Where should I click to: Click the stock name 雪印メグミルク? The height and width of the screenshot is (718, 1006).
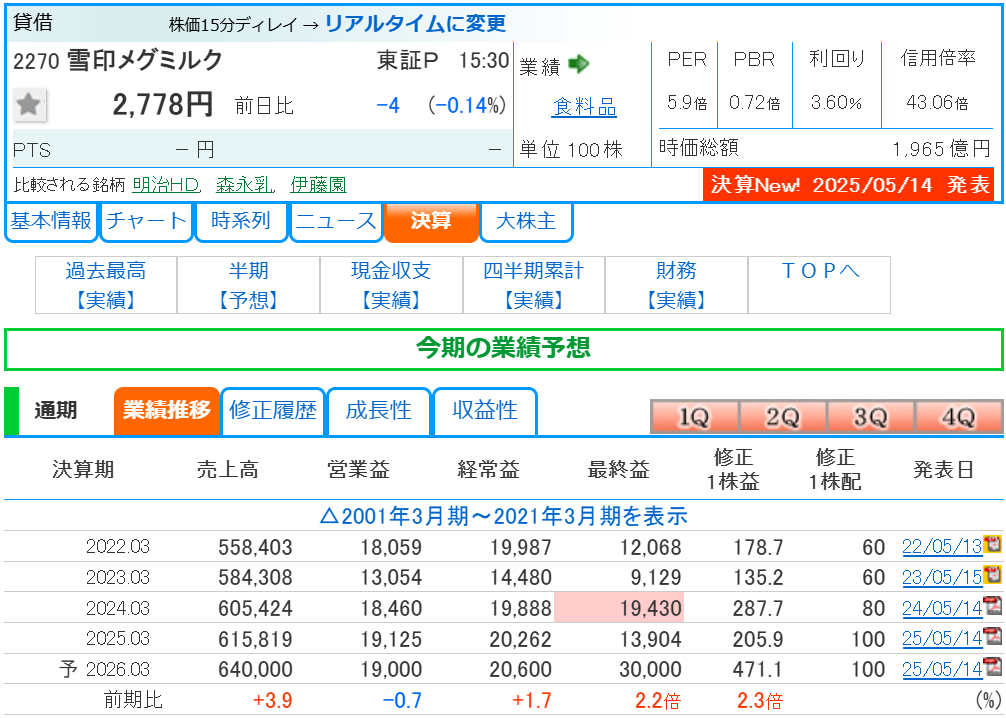[x=145, y=60]
